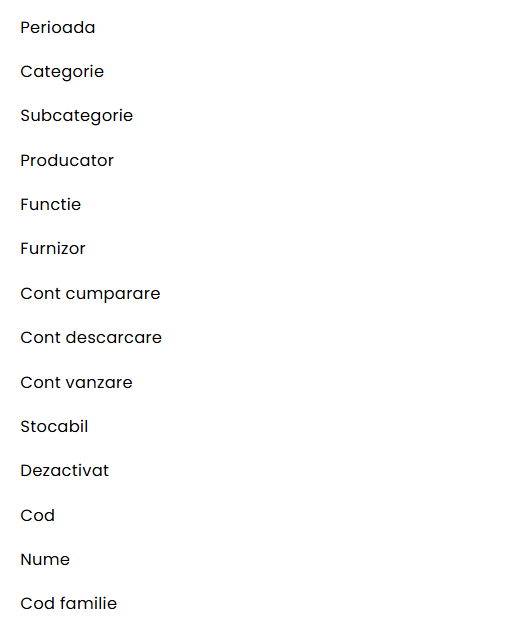Open the Categorie filter option
Screen dimensions: 506x620
point(62,72)
